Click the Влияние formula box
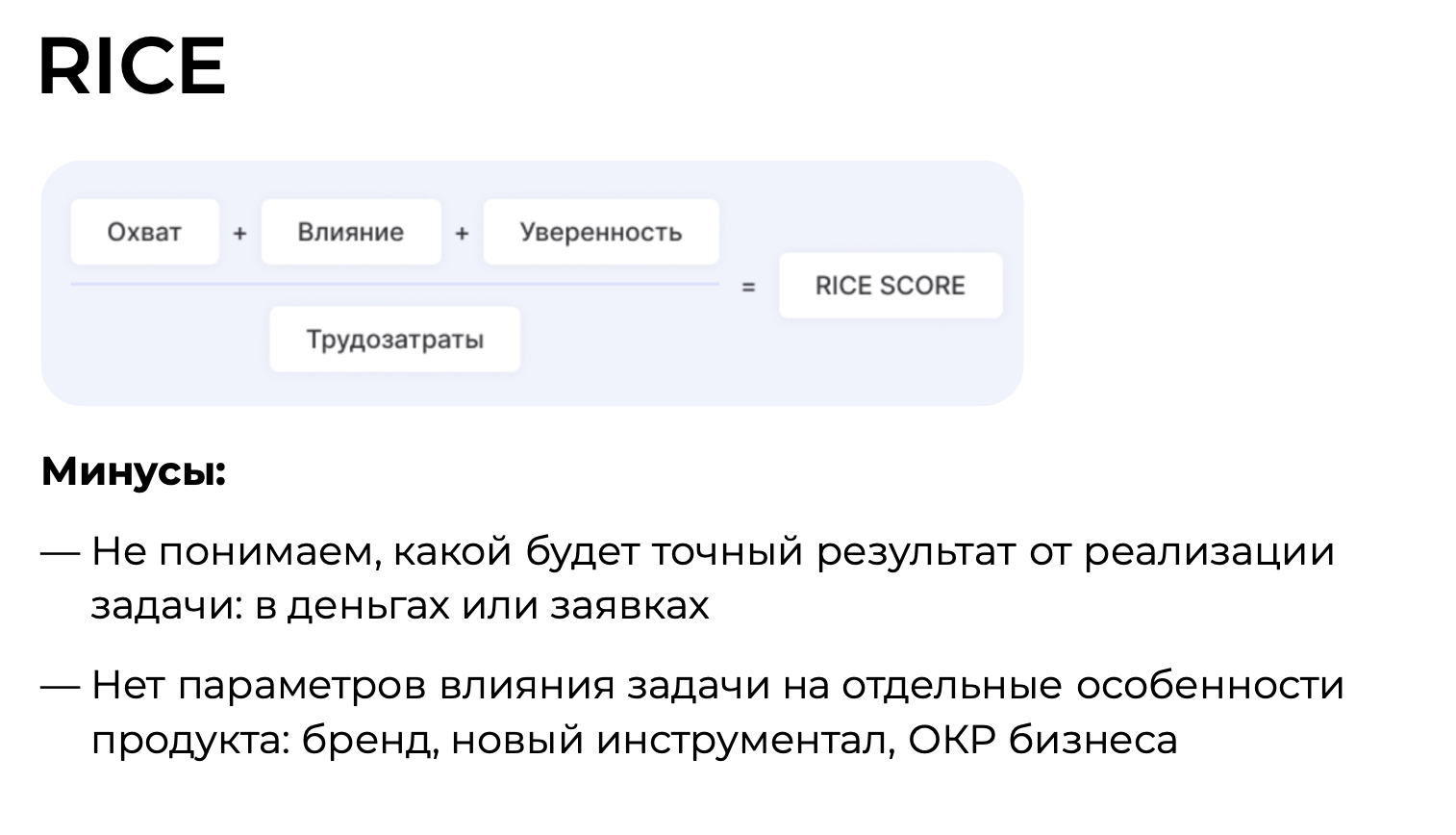The height and width of the screenshot is (835, 1456). point(351,232)
